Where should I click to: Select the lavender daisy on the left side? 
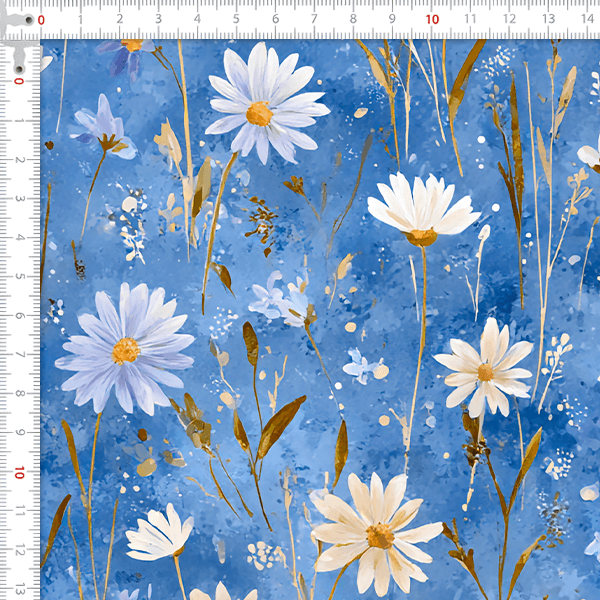tap(125, 348)
